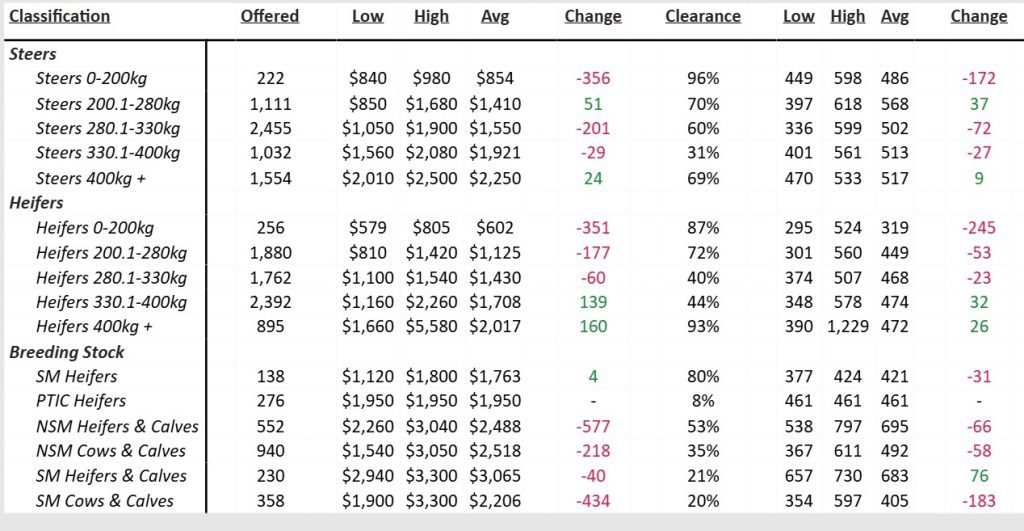The height and width of the screenshot is (531, 1024).
Task: Select the Breeding Stock section heading
Action: pyautogui.click(x=67, y=352)
